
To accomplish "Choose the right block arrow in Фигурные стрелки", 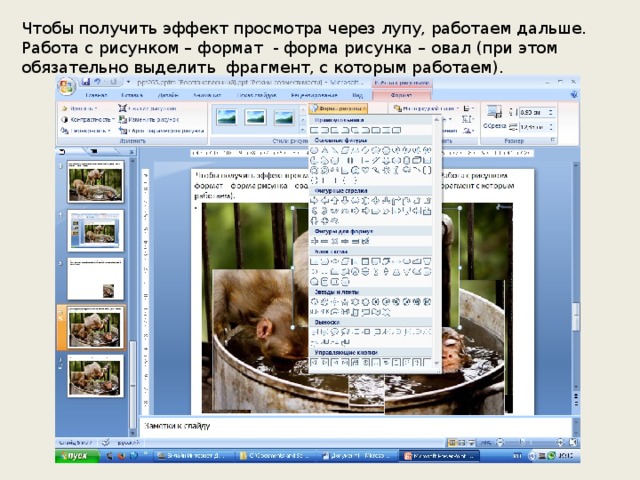I will click(x=314, y=201).
